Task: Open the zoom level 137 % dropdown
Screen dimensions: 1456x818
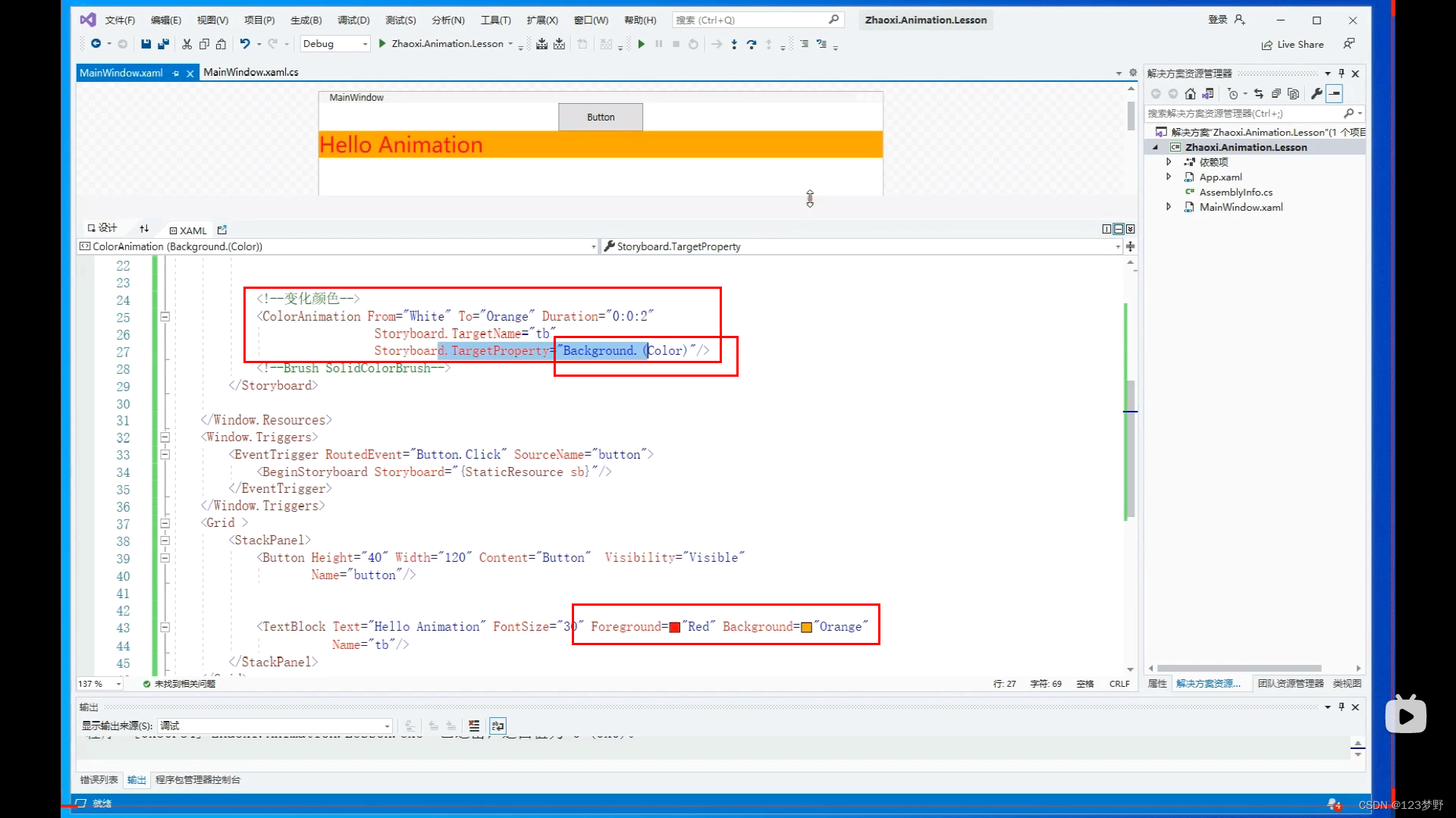Action: [x=99, y=684]
